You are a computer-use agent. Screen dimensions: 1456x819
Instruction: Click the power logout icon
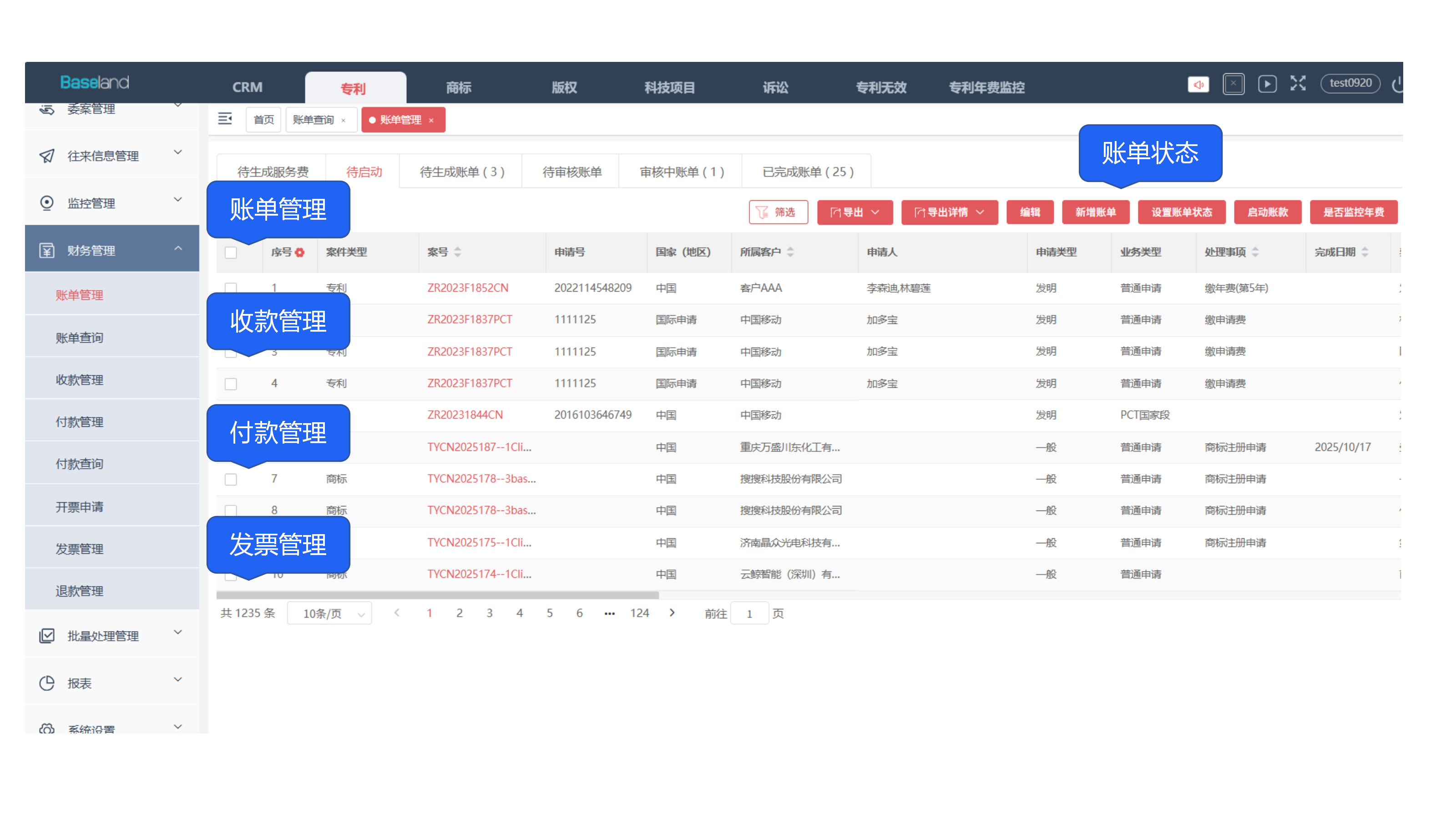point(1397,85)
